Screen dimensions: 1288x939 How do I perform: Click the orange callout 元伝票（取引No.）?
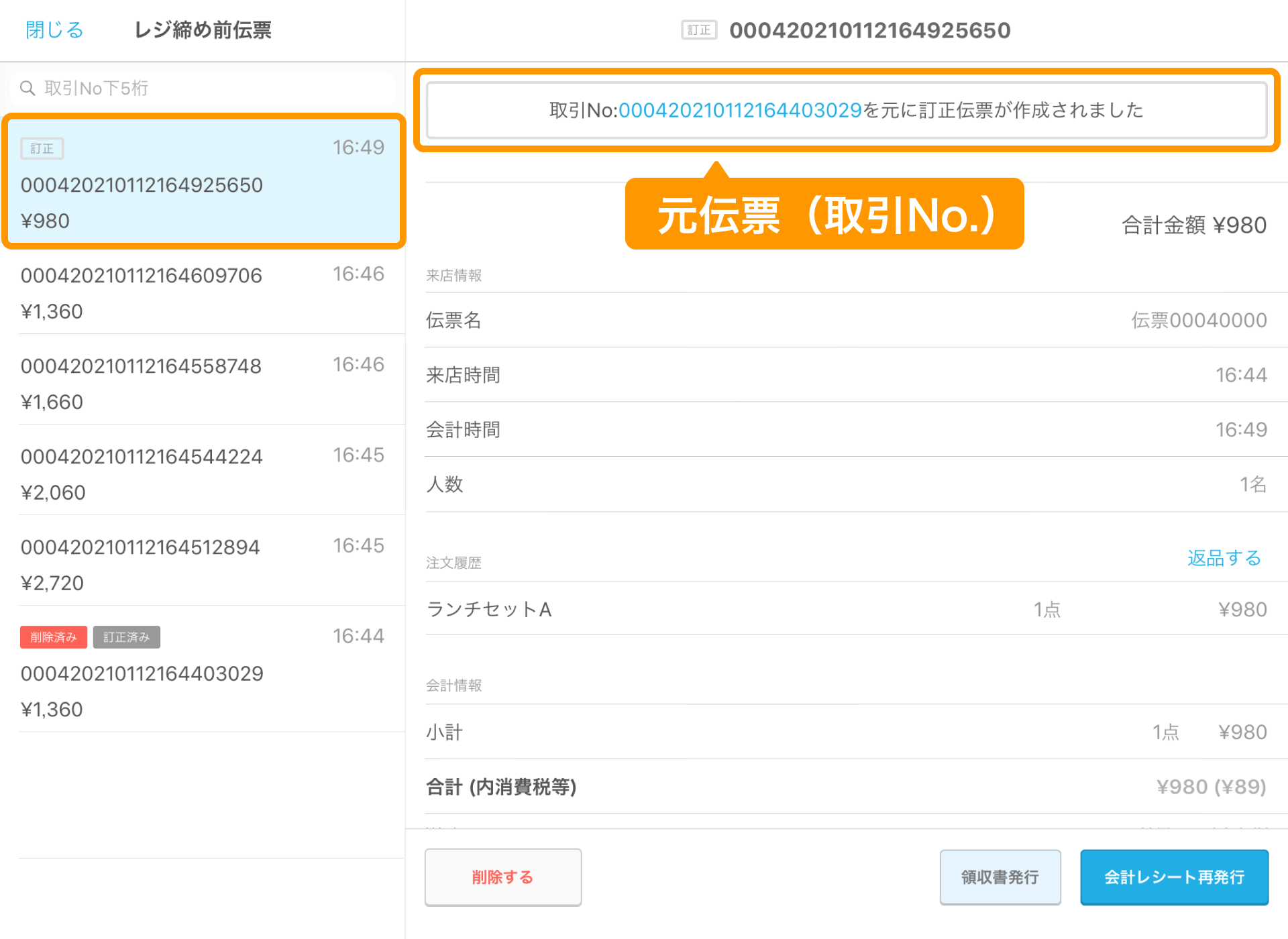click(x=824, y=215)
